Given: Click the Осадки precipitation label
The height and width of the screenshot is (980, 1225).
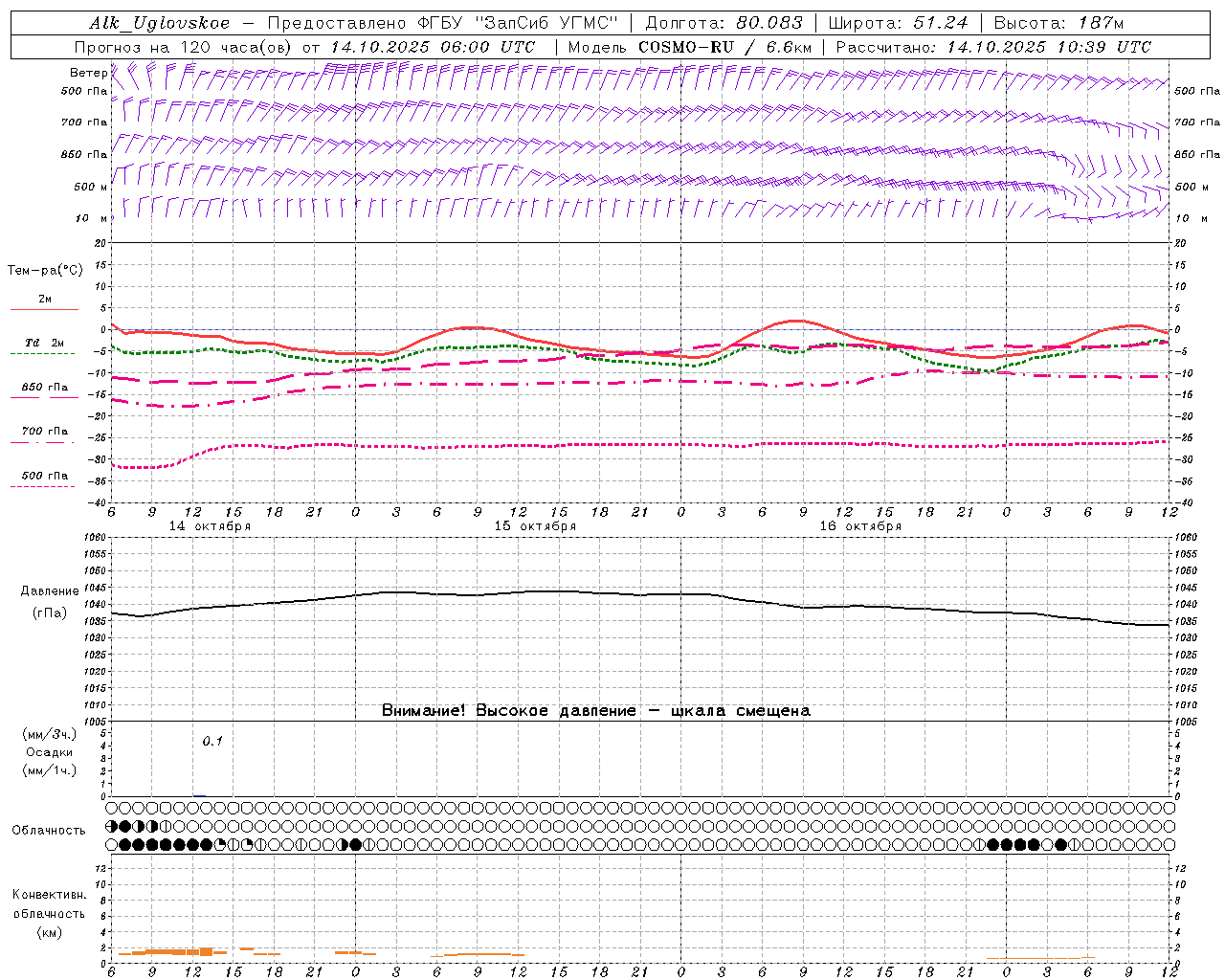Looking at the screenshot, I should (50, 752).
